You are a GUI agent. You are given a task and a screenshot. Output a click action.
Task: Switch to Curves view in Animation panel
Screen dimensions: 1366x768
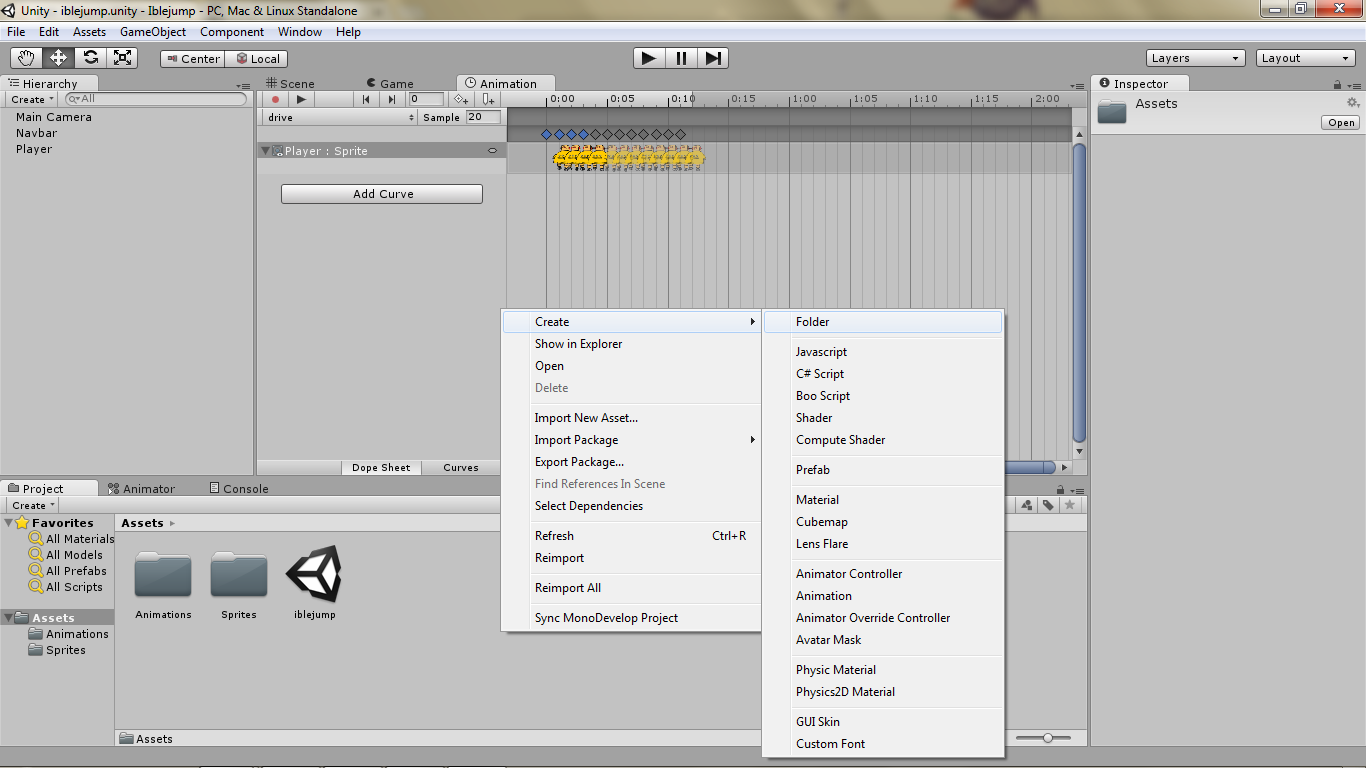(x=461, y=467)
